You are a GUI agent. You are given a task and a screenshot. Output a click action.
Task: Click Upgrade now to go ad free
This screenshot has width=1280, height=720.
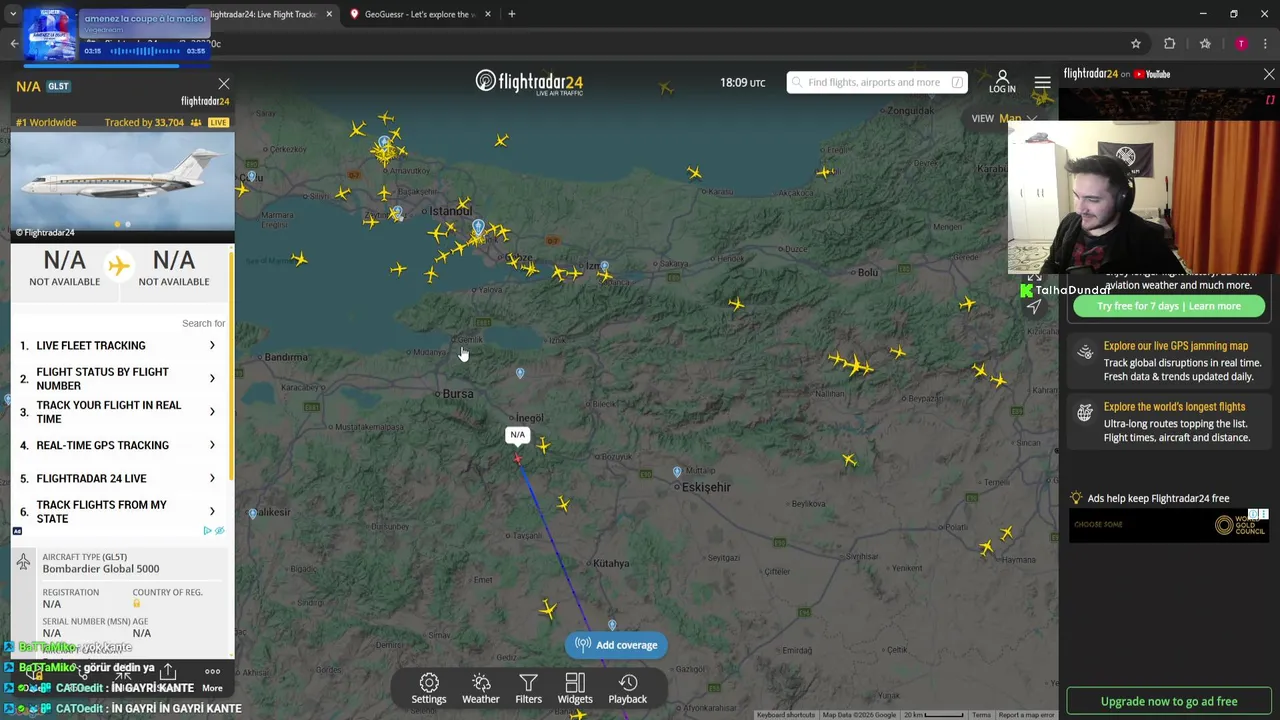(1169, 702)
